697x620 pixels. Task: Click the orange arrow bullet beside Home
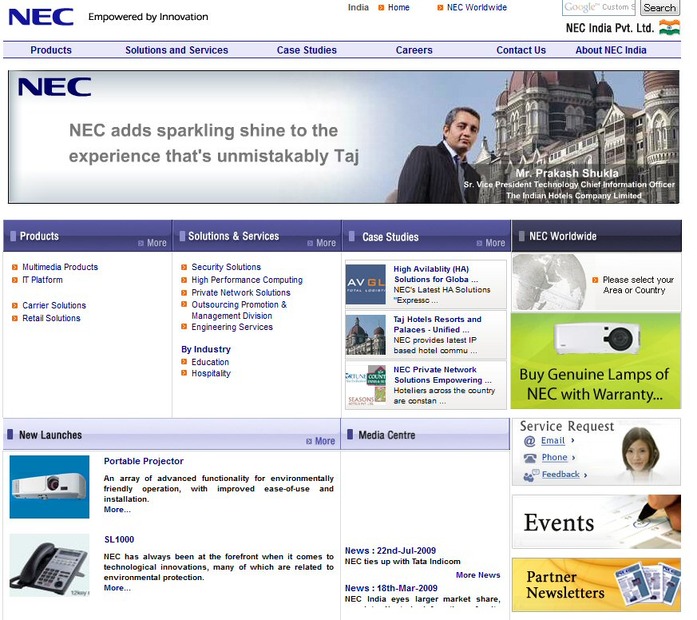(381, 8)
